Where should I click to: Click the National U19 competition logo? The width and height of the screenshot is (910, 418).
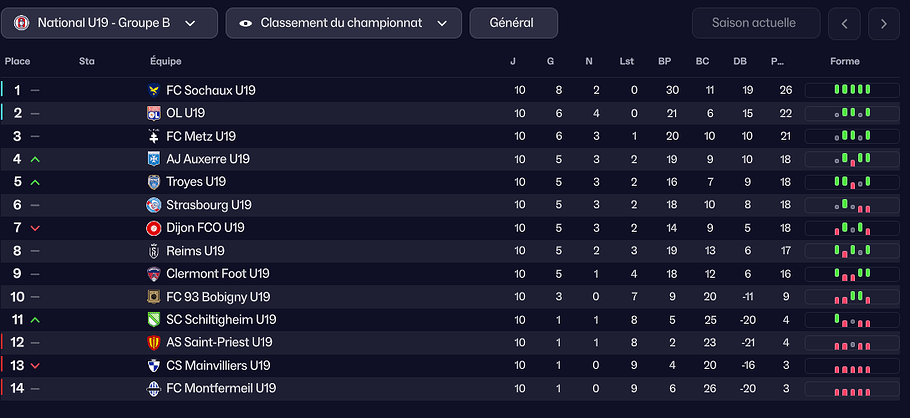(22, 23)
